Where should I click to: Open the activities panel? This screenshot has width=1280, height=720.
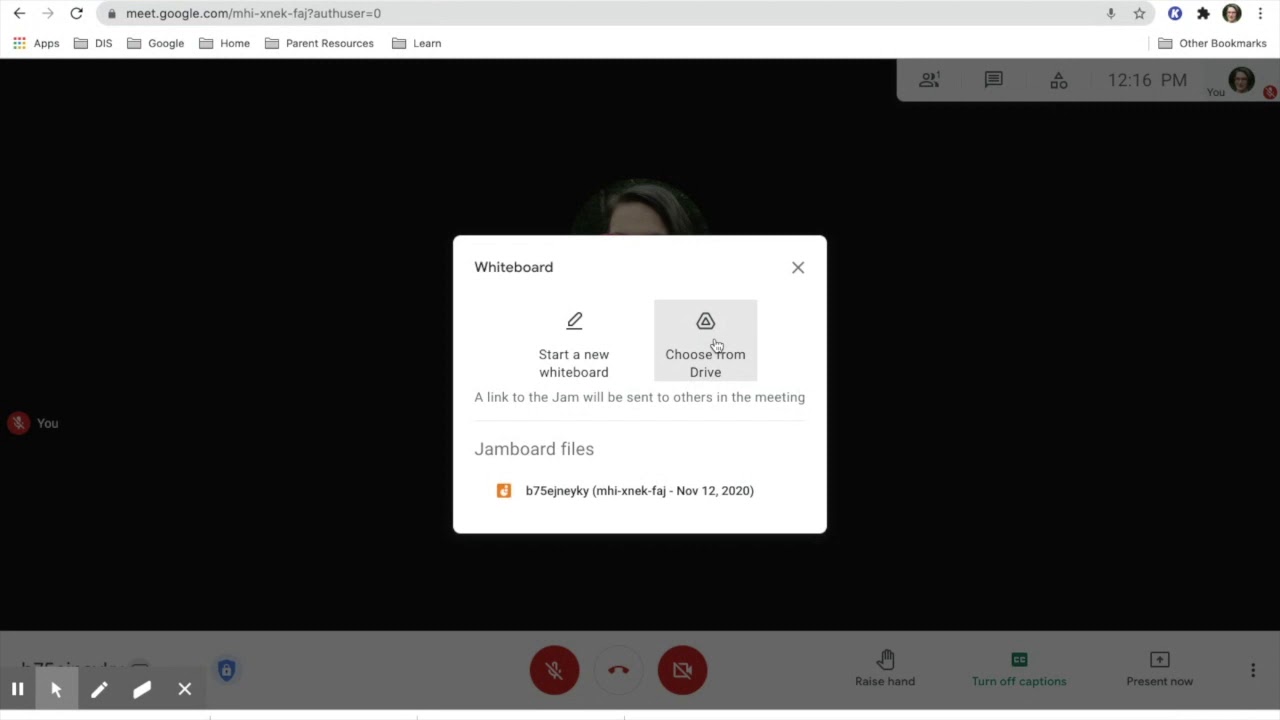click(x=1058, y=80)
